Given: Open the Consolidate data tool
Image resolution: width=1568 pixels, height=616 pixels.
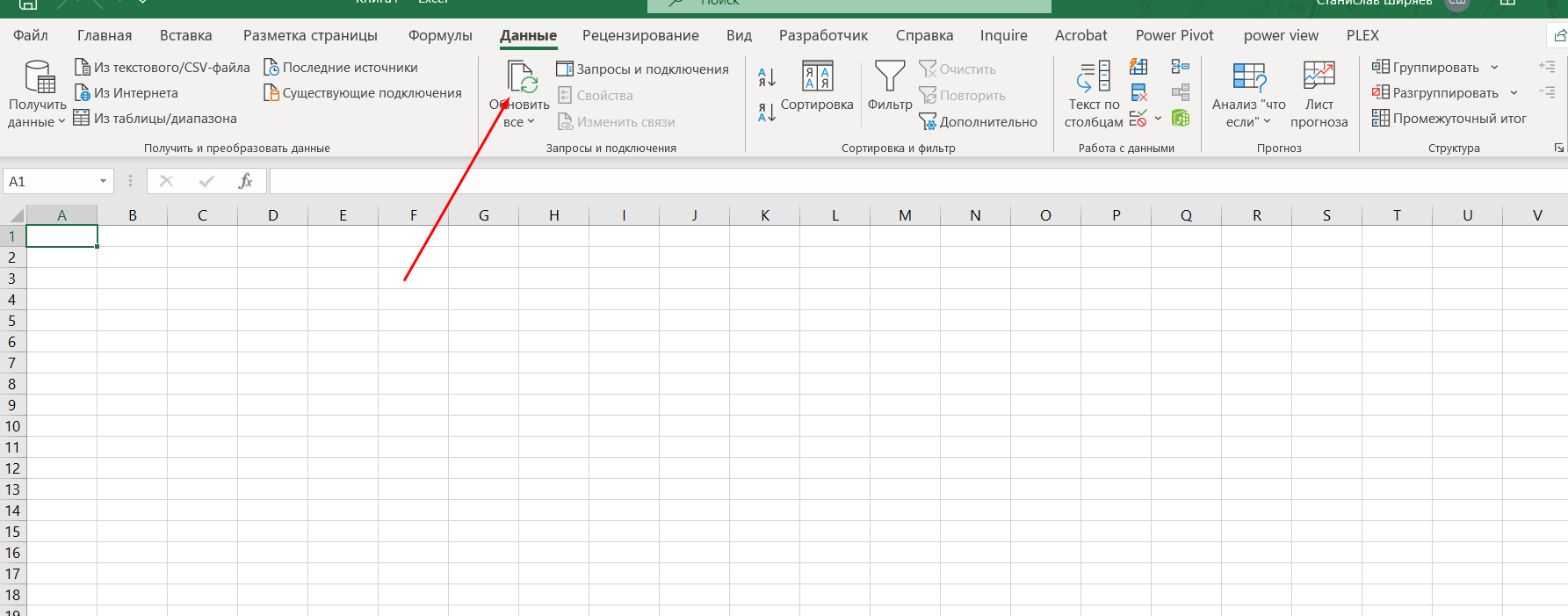Looking at the screenshot, I should click(x=1181, y=67).
